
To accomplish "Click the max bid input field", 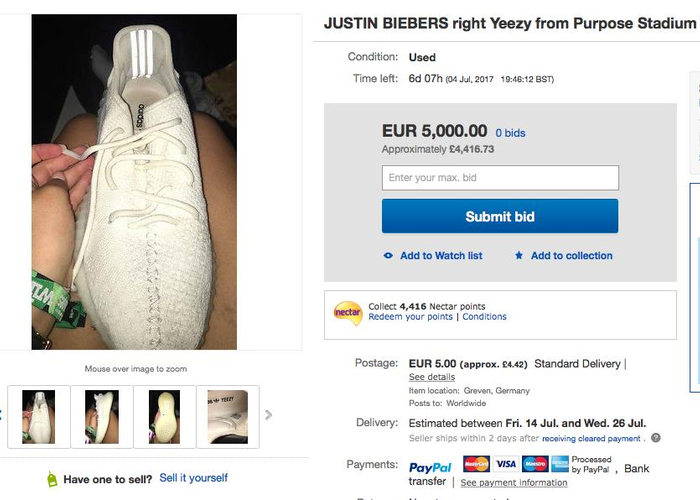I will click(x=500, y=178).
